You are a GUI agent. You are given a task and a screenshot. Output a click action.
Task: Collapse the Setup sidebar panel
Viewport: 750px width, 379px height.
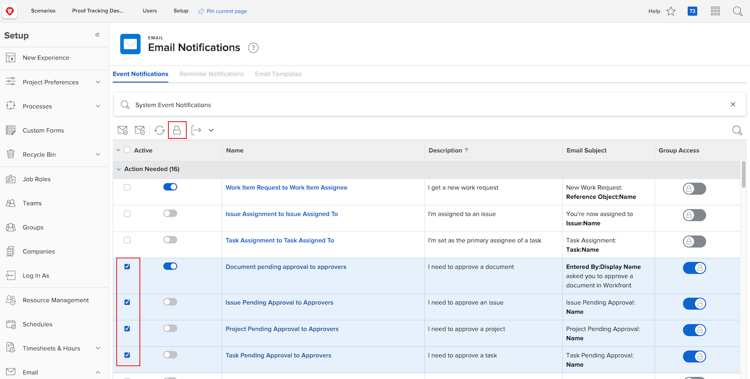[97, 35]
